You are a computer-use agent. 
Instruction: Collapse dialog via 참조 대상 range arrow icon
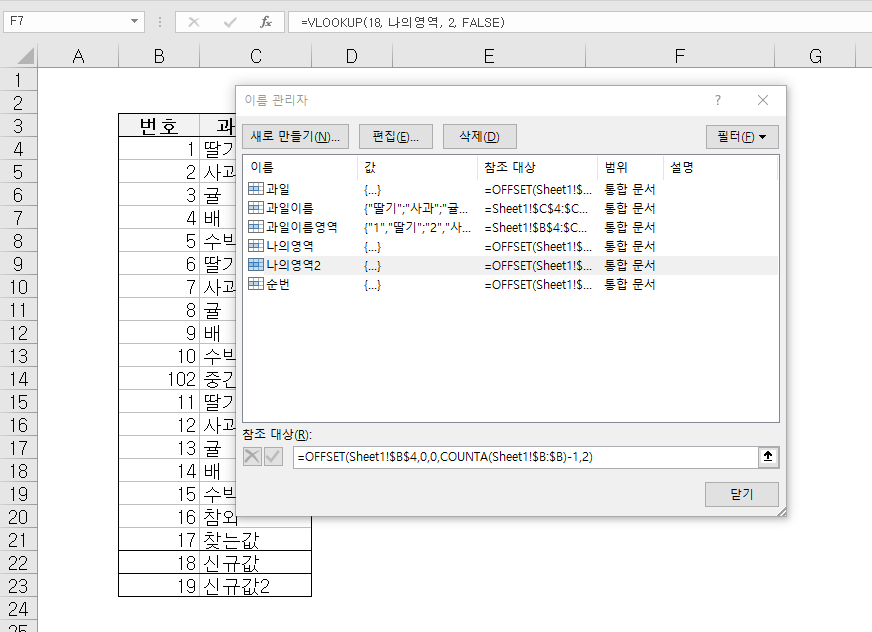coord(768,457)
